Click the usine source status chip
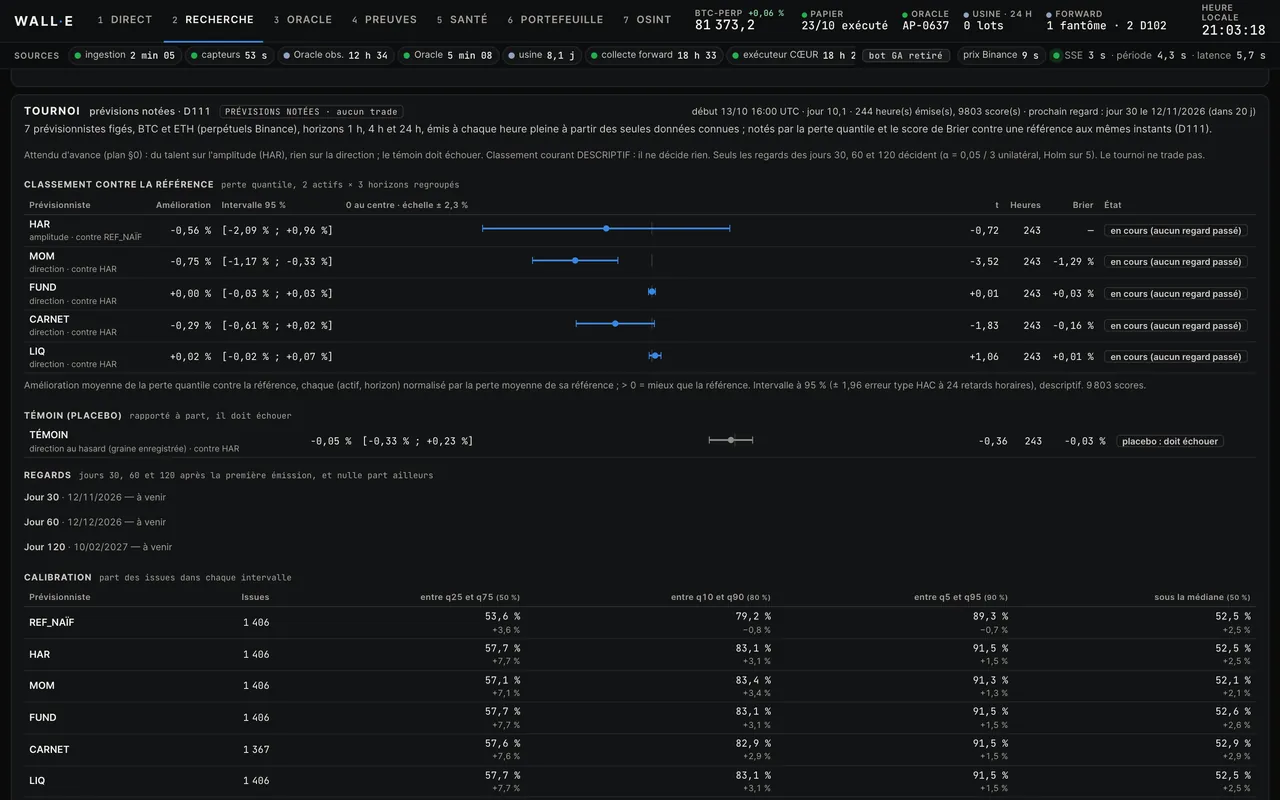Screen dimensions: 1280x800 (x=541, y=55)
